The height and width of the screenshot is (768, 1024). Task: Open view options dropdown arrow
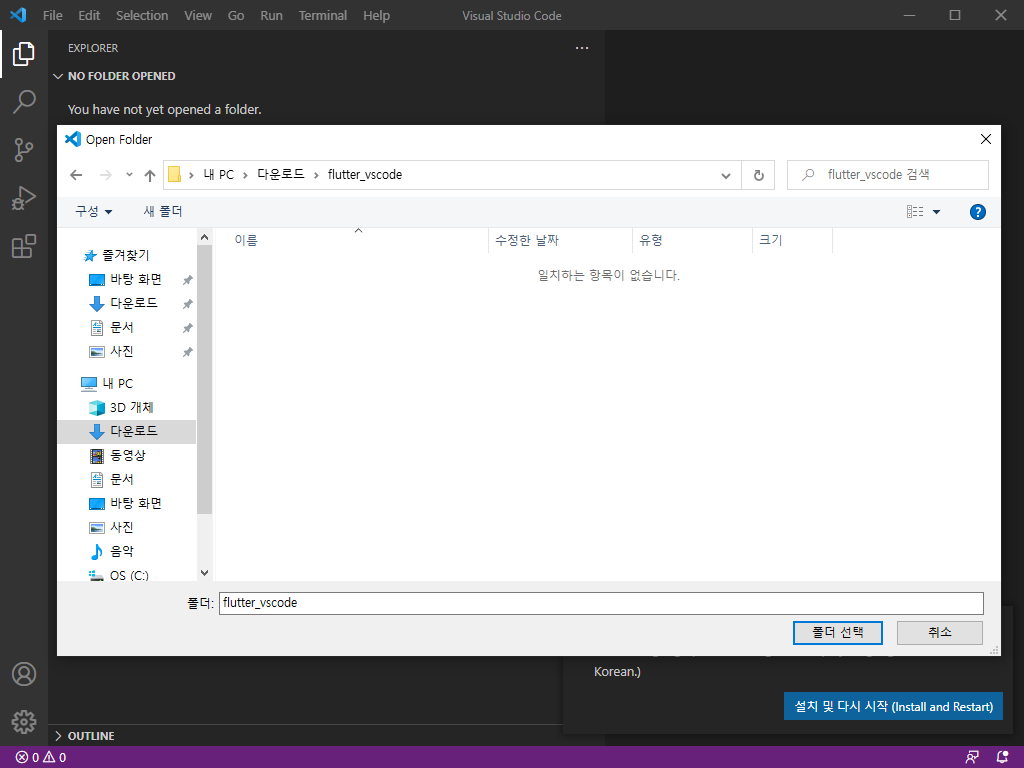coord(936,212)
